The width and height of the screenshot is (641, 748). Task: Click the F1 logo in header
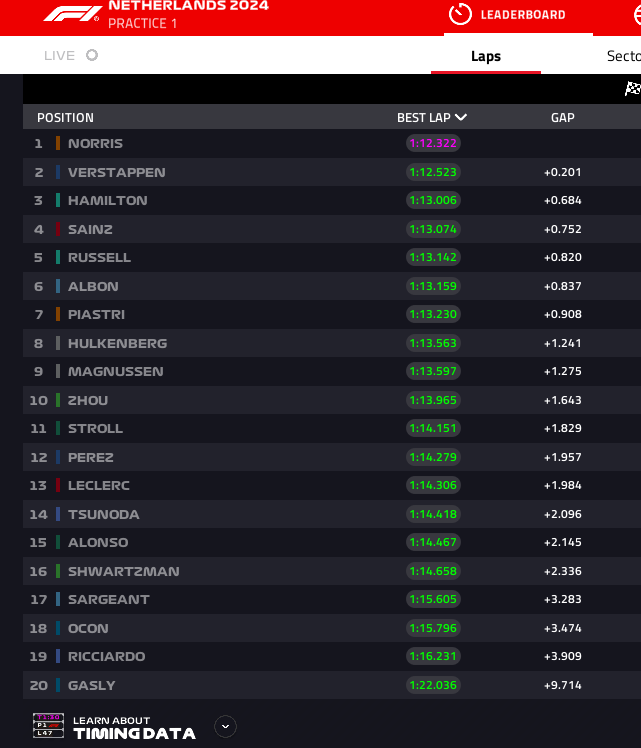click(x=72, y=14)
